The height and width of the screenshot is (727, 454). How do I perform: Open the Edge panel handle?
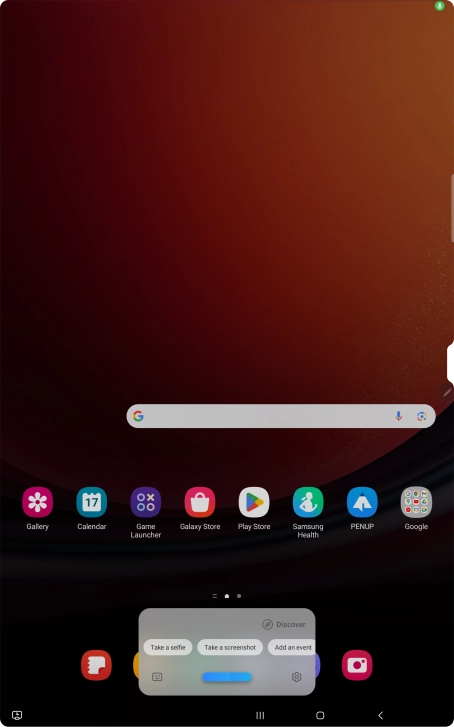tap(452, 208)
